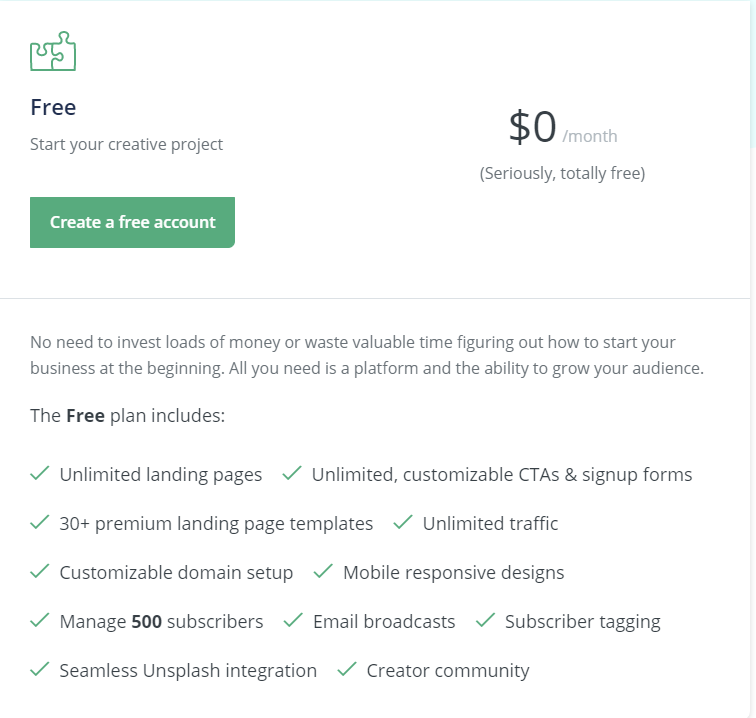756x718 pixels.
Task: Click checkmark beside Unlimited traffic
Action: pyautogui.click(x=403, y=523)
